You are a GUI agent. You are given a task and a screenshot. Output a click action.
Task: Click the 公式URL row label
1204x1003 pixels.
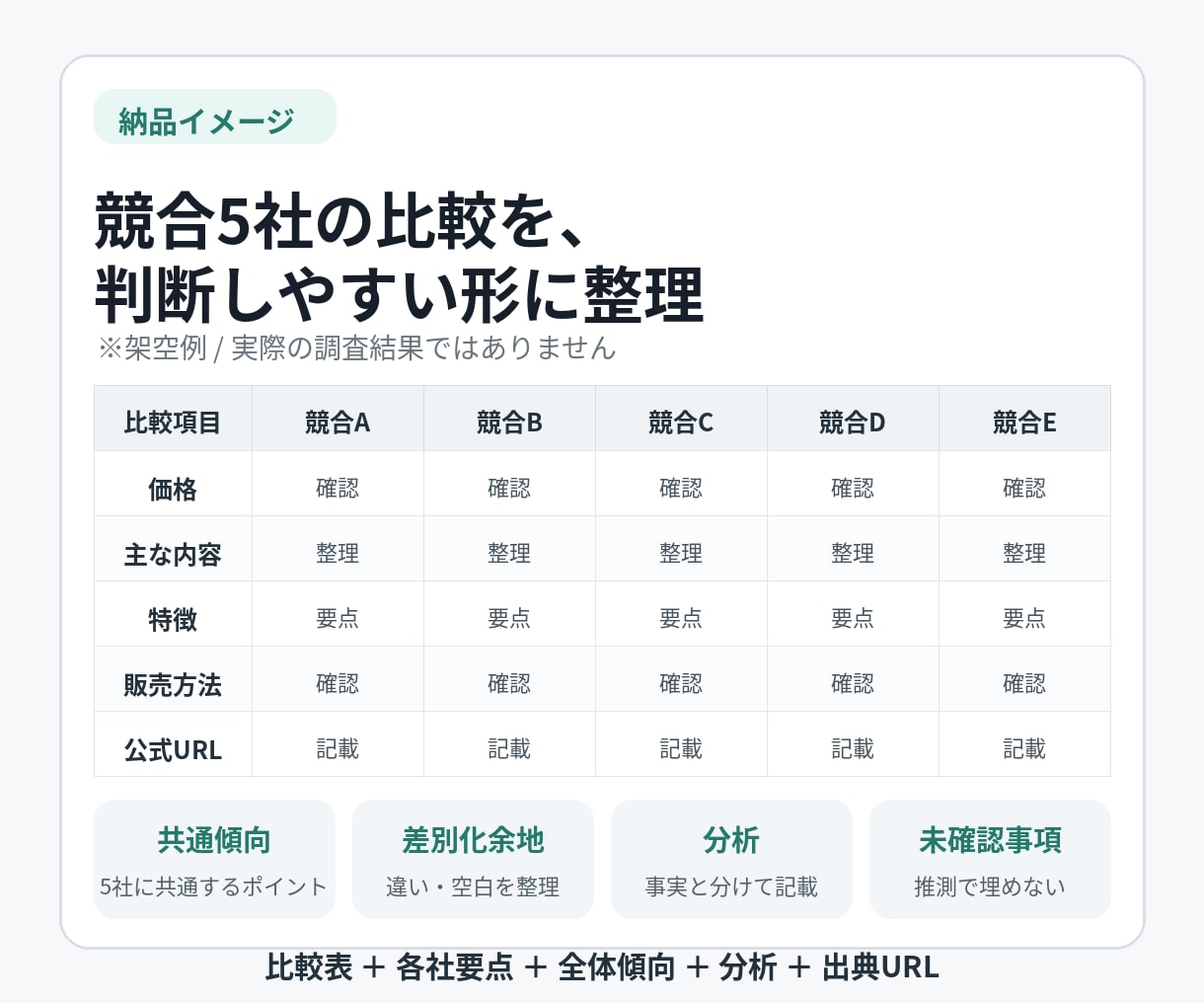tap(173, 744)
